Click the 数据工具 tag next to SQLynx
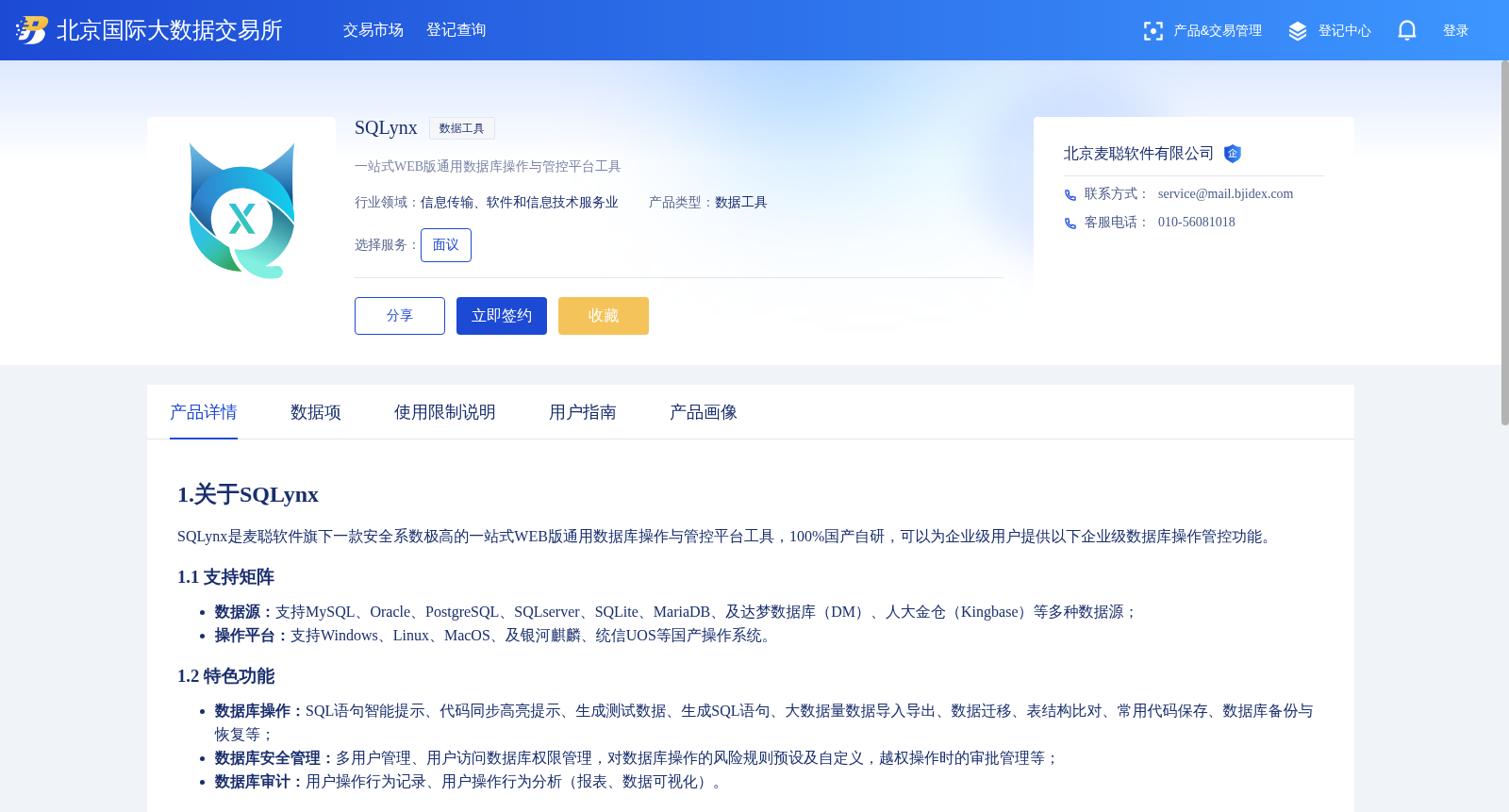1509x812 pixels. [x=462, y=128]
